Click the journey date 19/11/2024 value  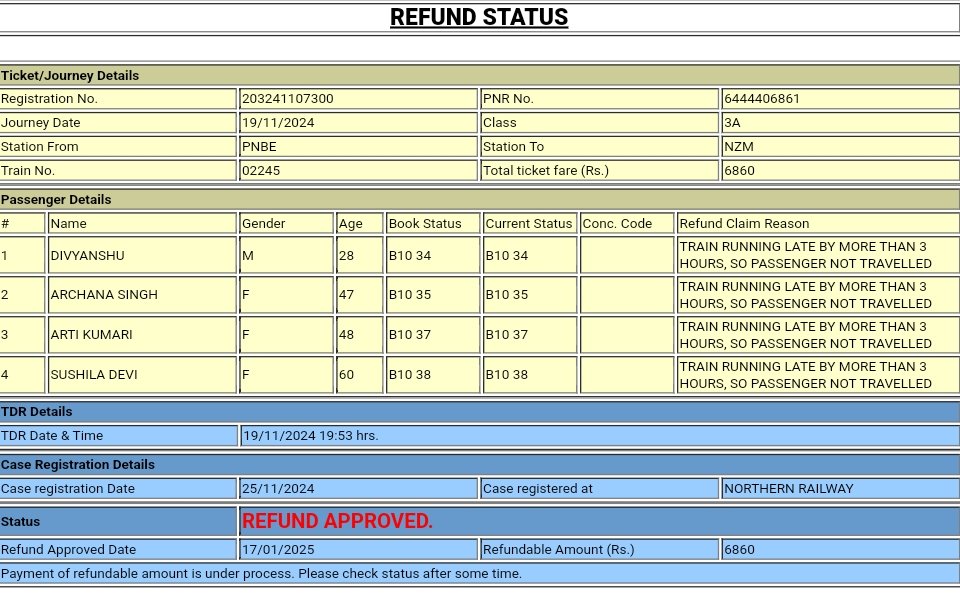point(278,122)
